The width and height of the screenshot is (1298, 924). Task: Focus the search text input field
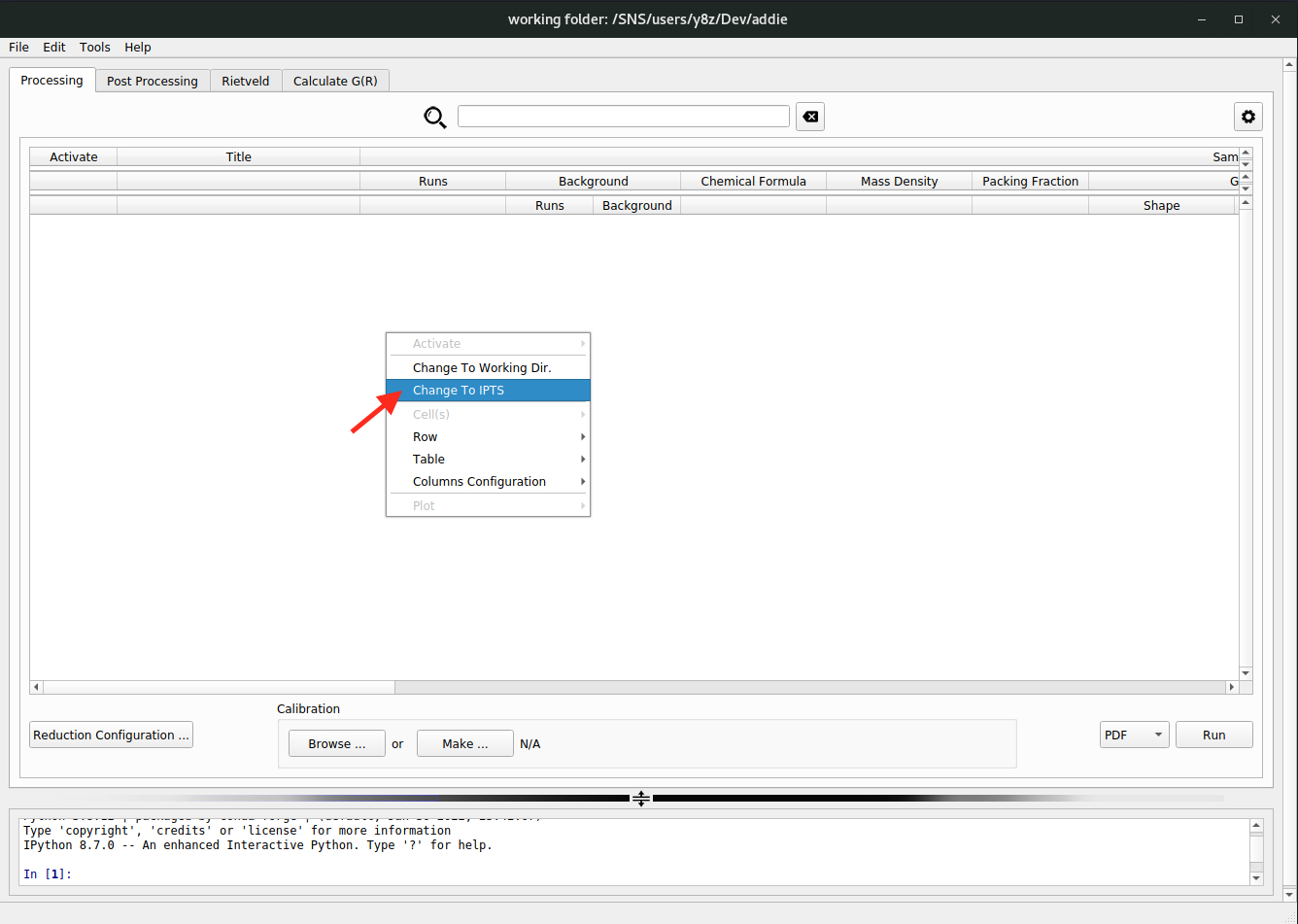623,117
